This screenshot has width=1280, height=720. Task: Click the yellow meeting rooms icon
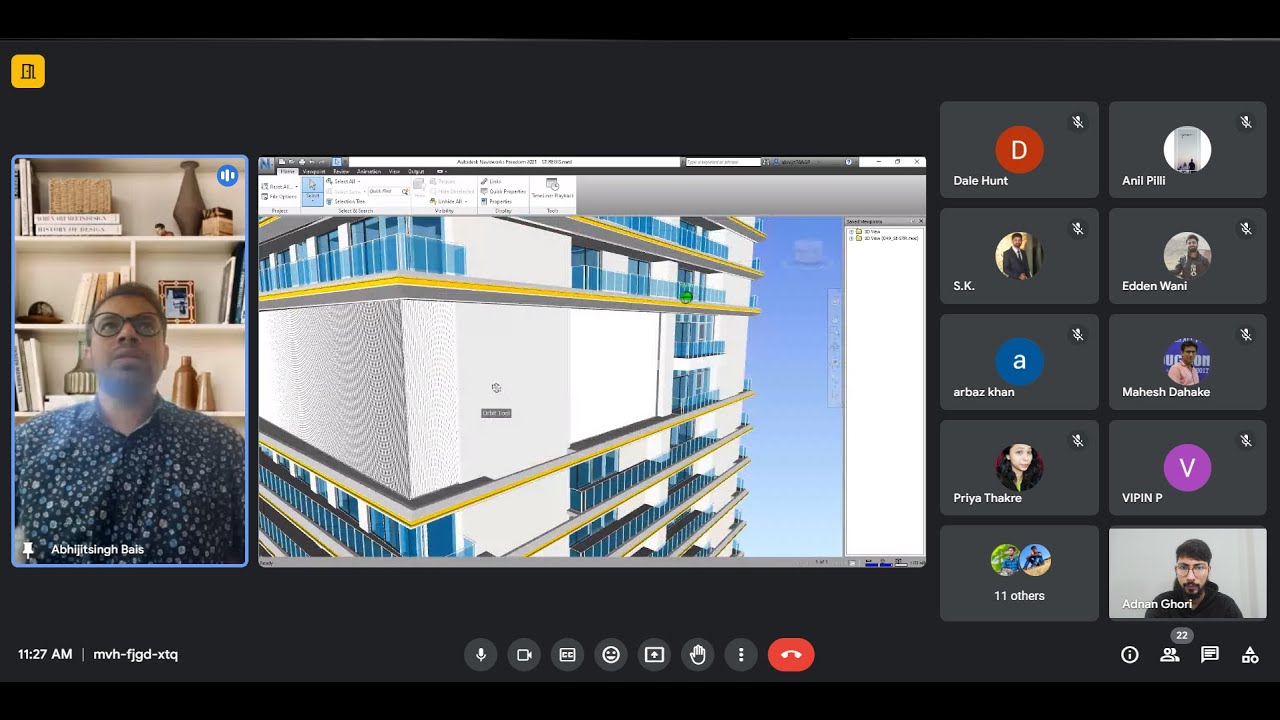coord(28,71)
